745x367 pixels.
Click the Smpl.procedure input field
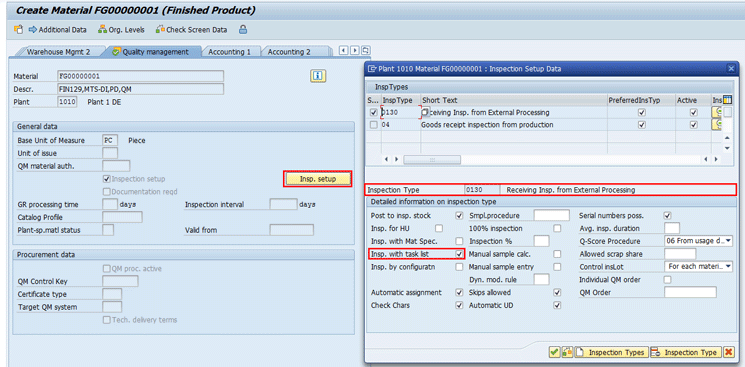[x=551, y=215]
